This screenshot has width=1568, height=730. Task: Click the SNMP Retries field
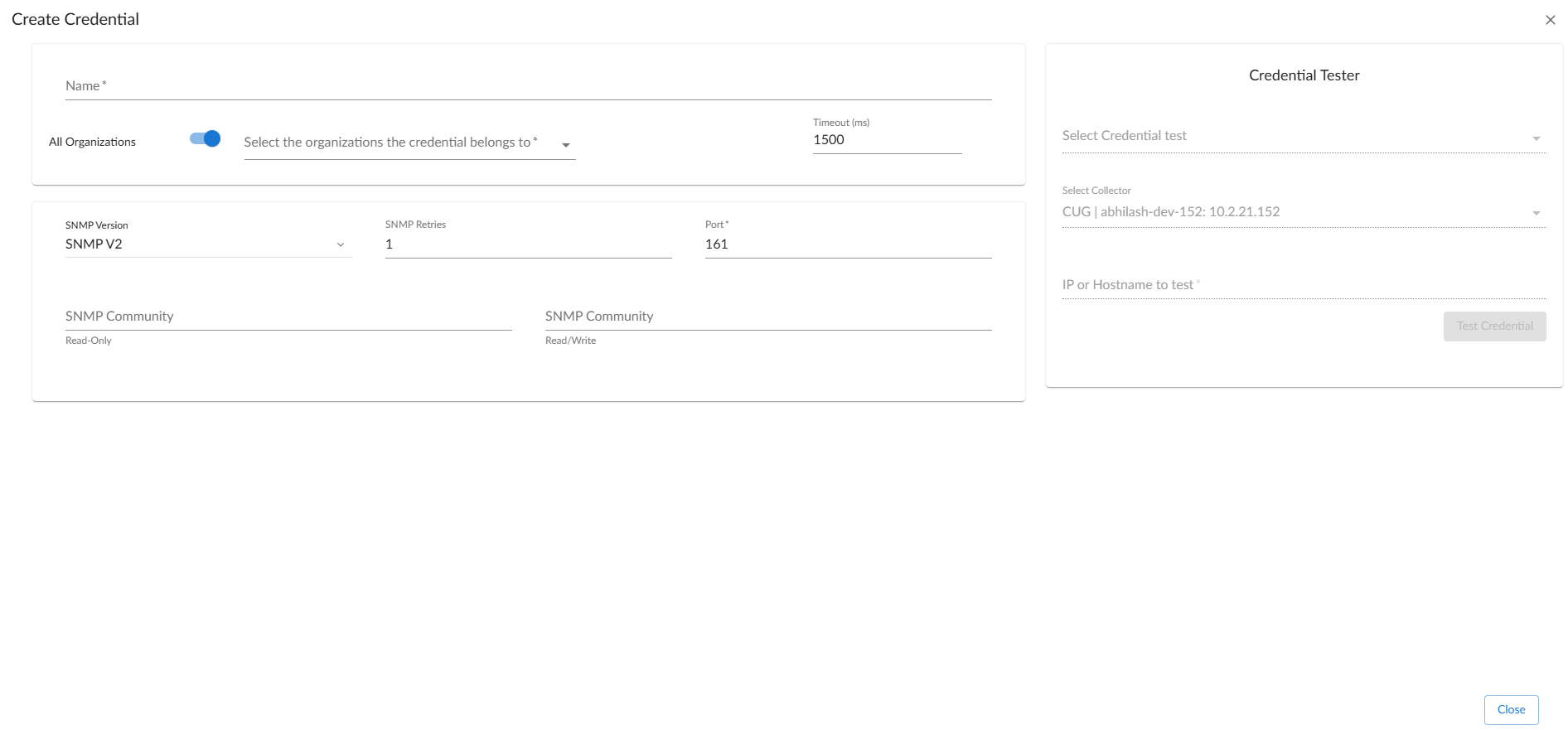(528, 244)
